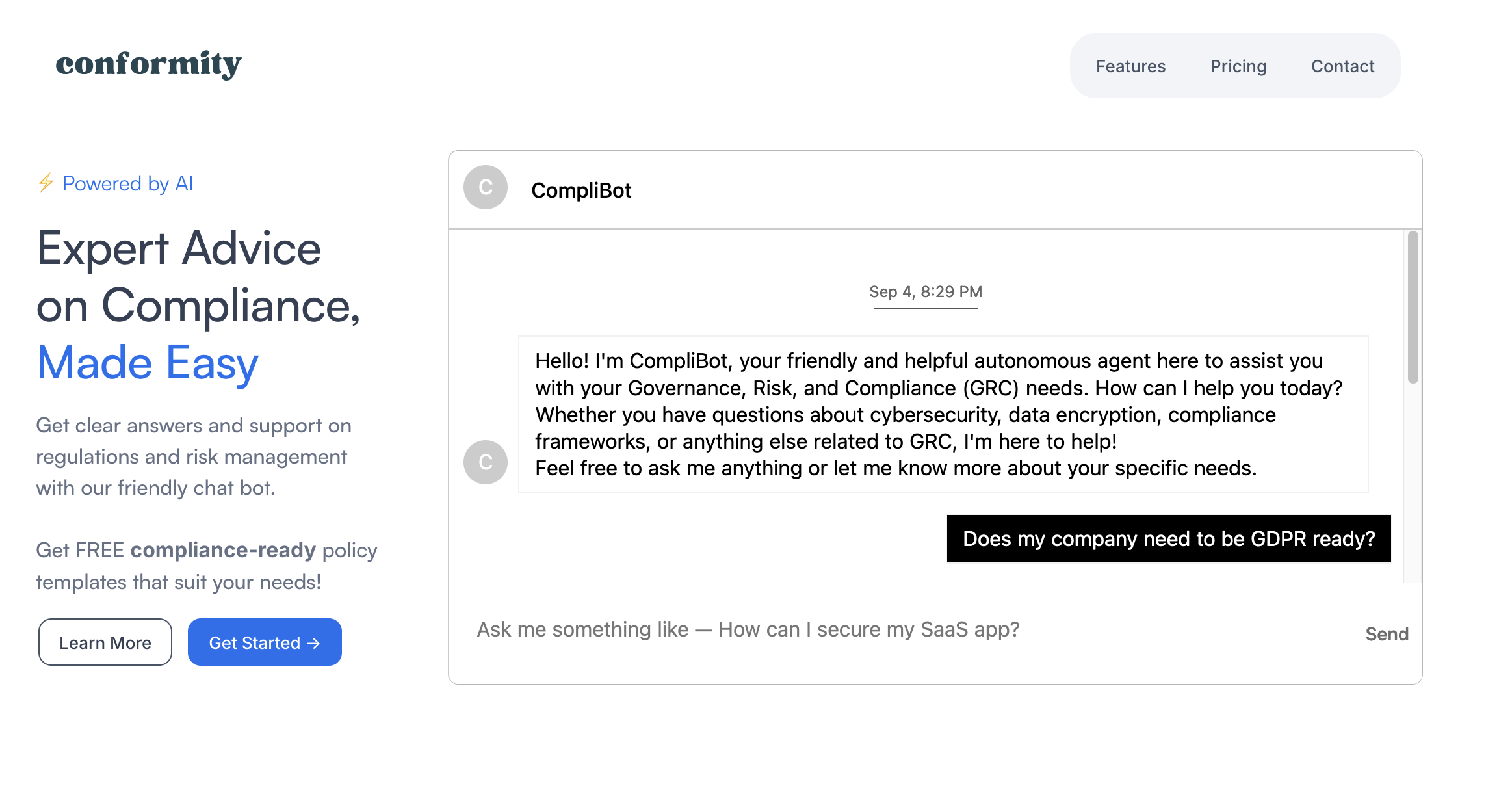Open the Features navigation item
Screen dimensions: 1512x801
click(1130, 66)
